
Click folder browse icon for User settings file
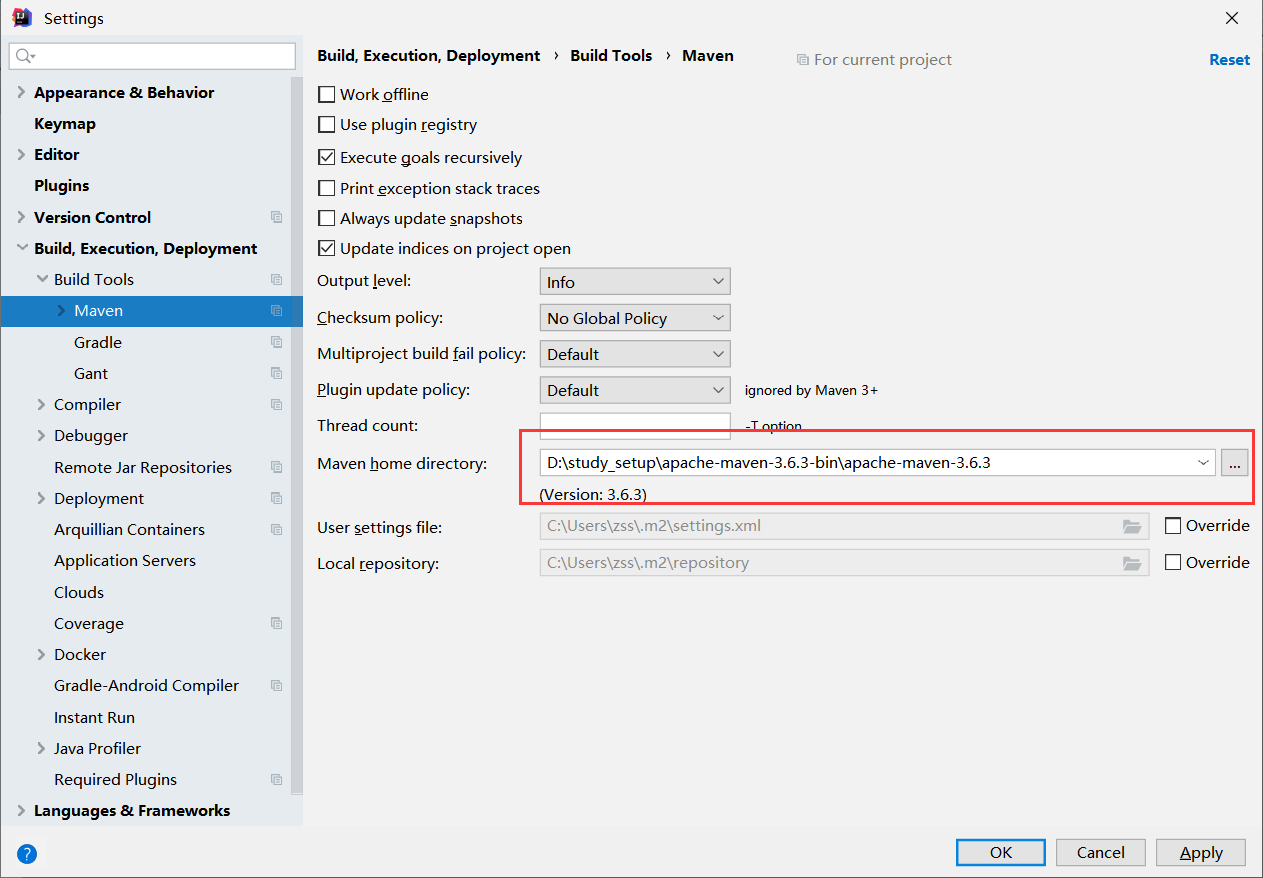point(1132,526)
